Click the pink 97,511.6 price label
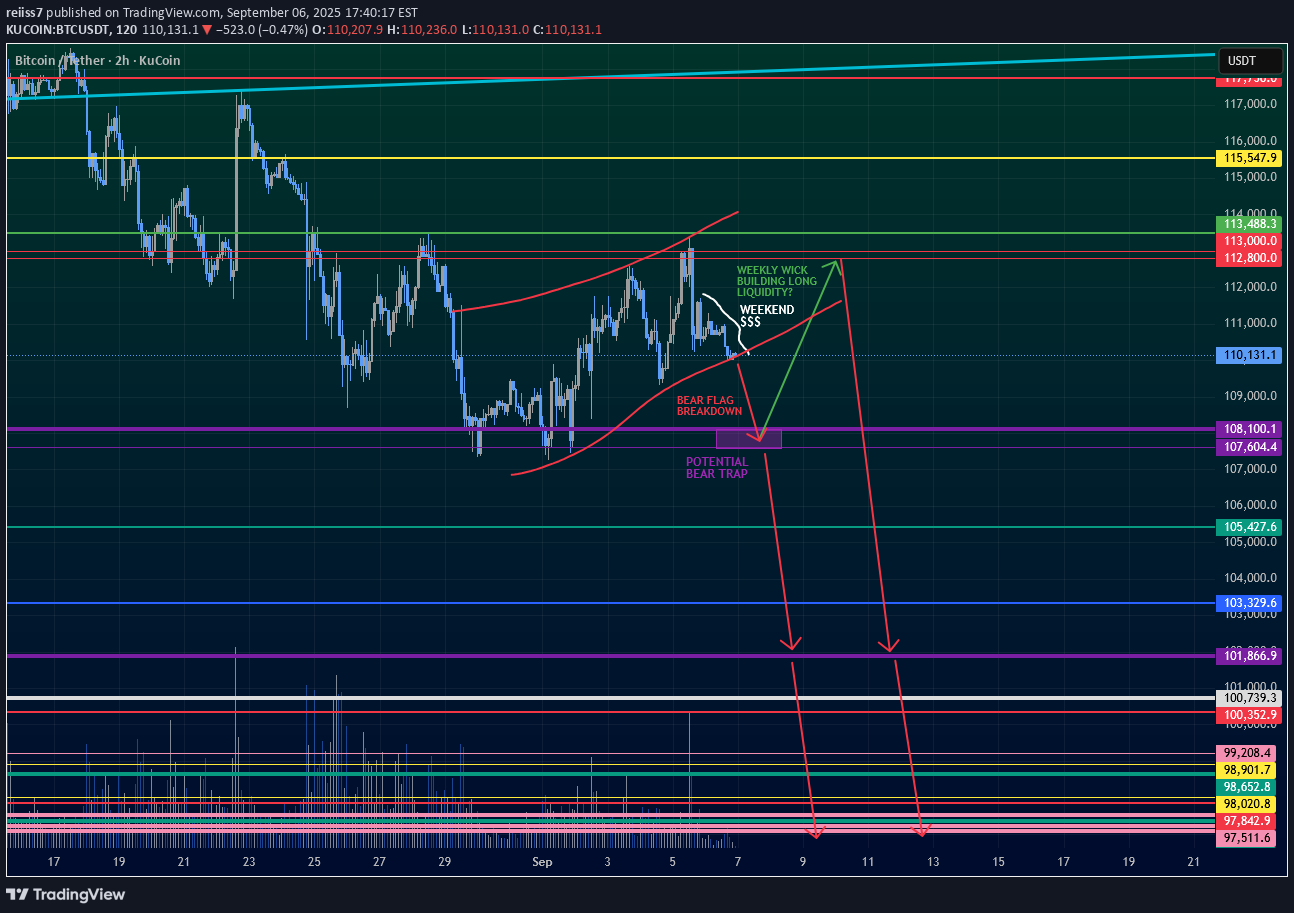The width and height of the screenshot is (1294, 913). (1247, 838)
